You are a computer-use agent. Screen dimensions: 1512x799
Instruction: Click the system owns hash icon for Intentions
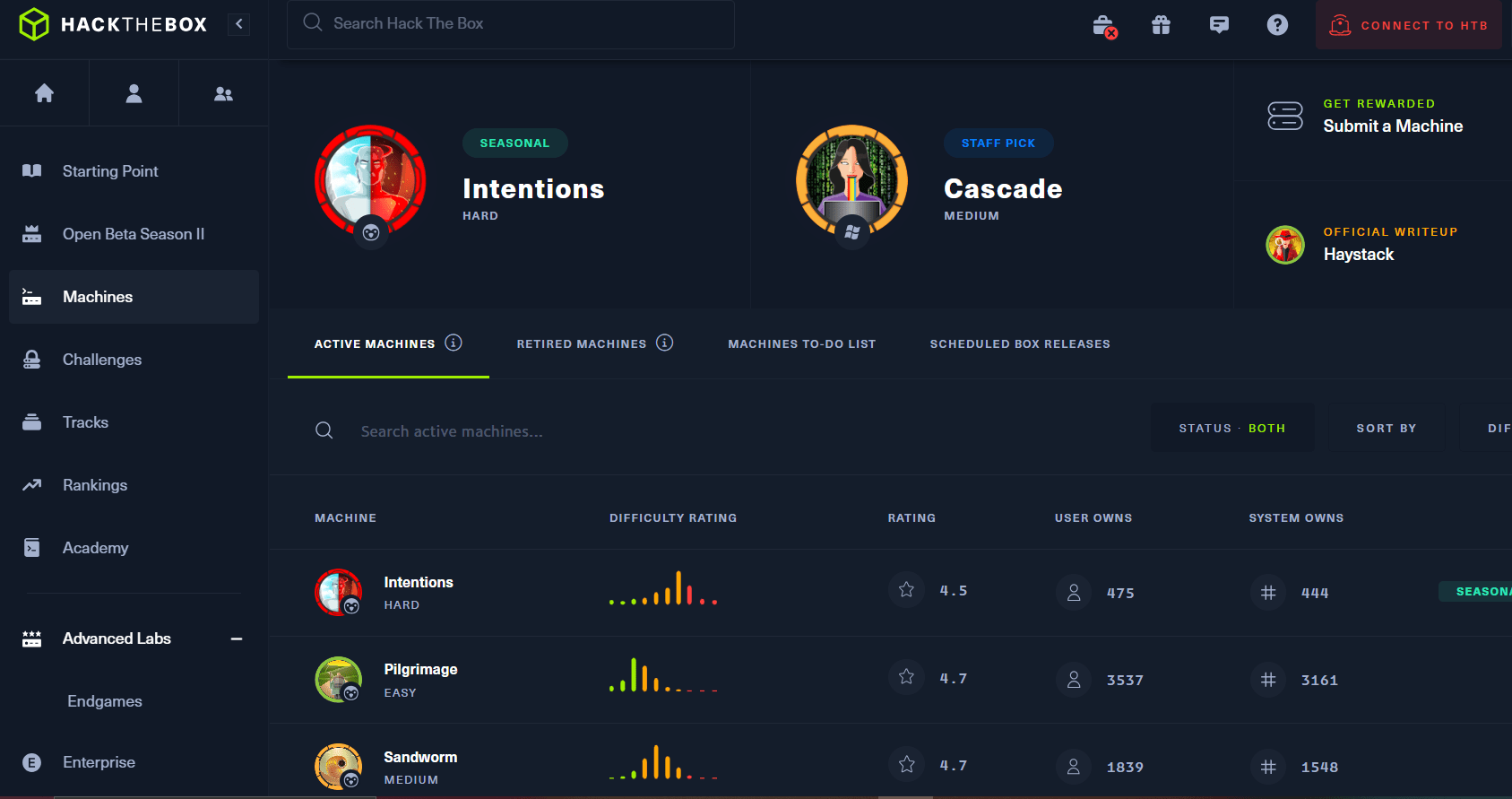pos(1268,592)
